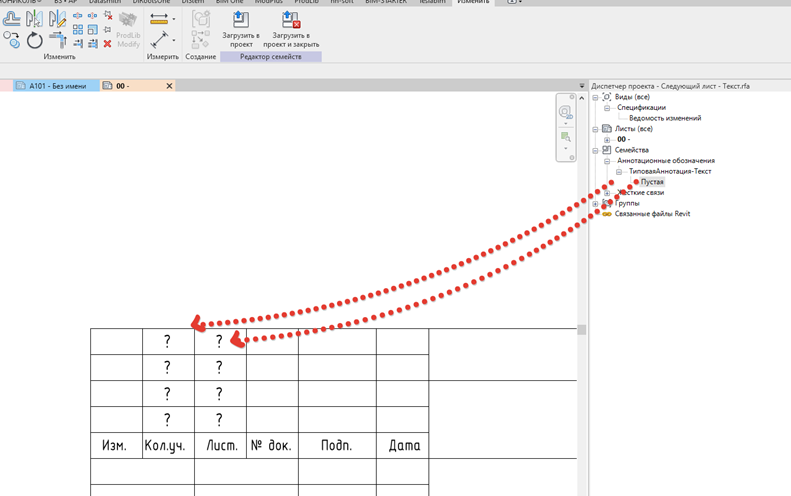Click the red Delete icon
Image resolution: width=791 pixels, height=496 pixels.
click(x=107, y=44)
